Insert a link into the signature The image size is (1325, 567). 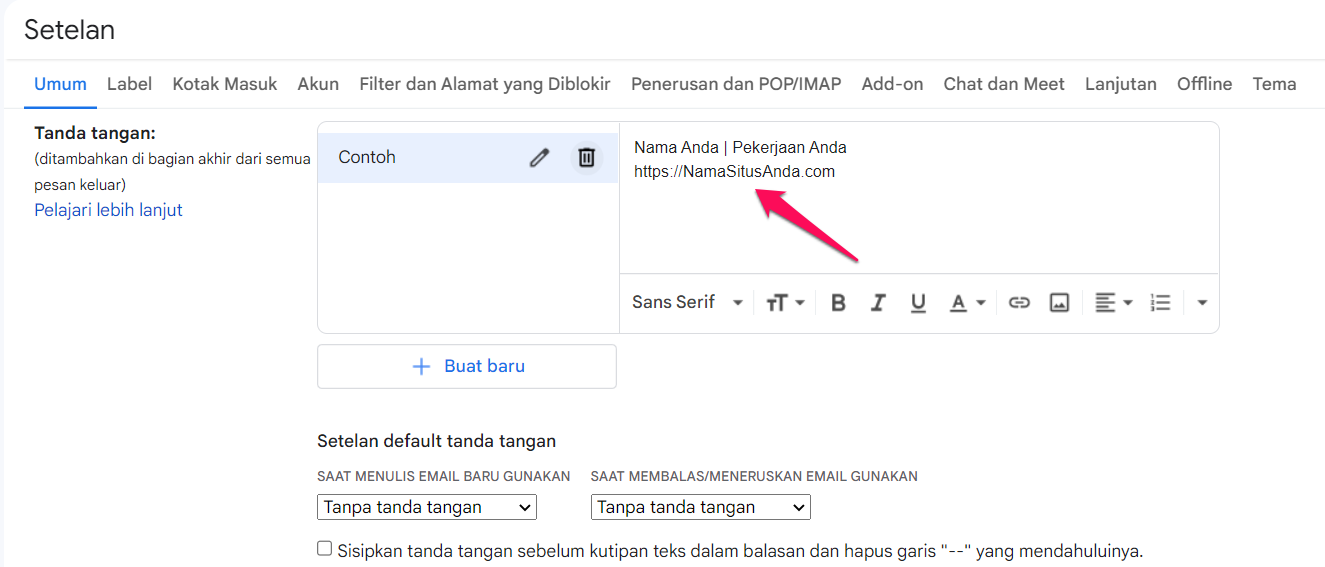[1019, 302]
